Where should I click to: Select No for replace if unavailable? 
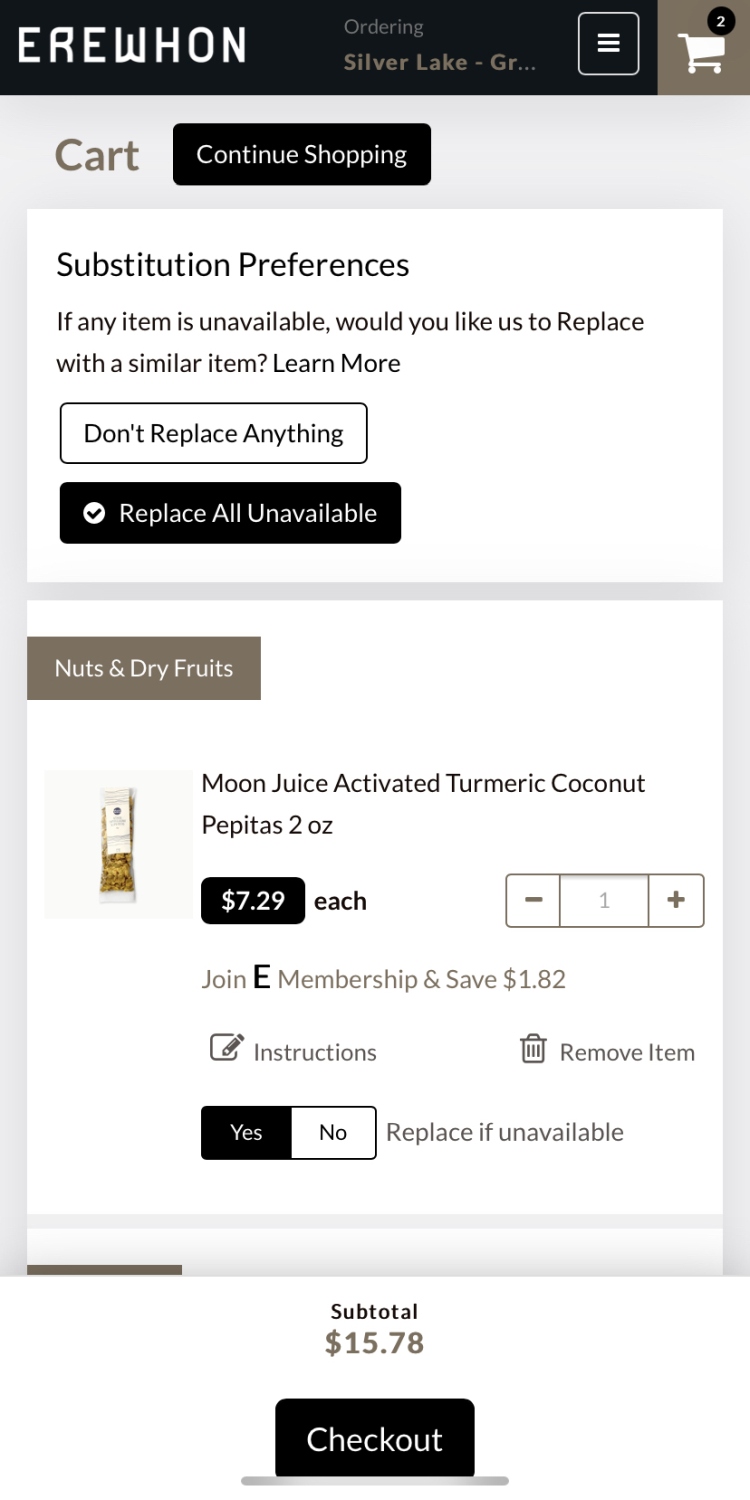coord(333,1132)
